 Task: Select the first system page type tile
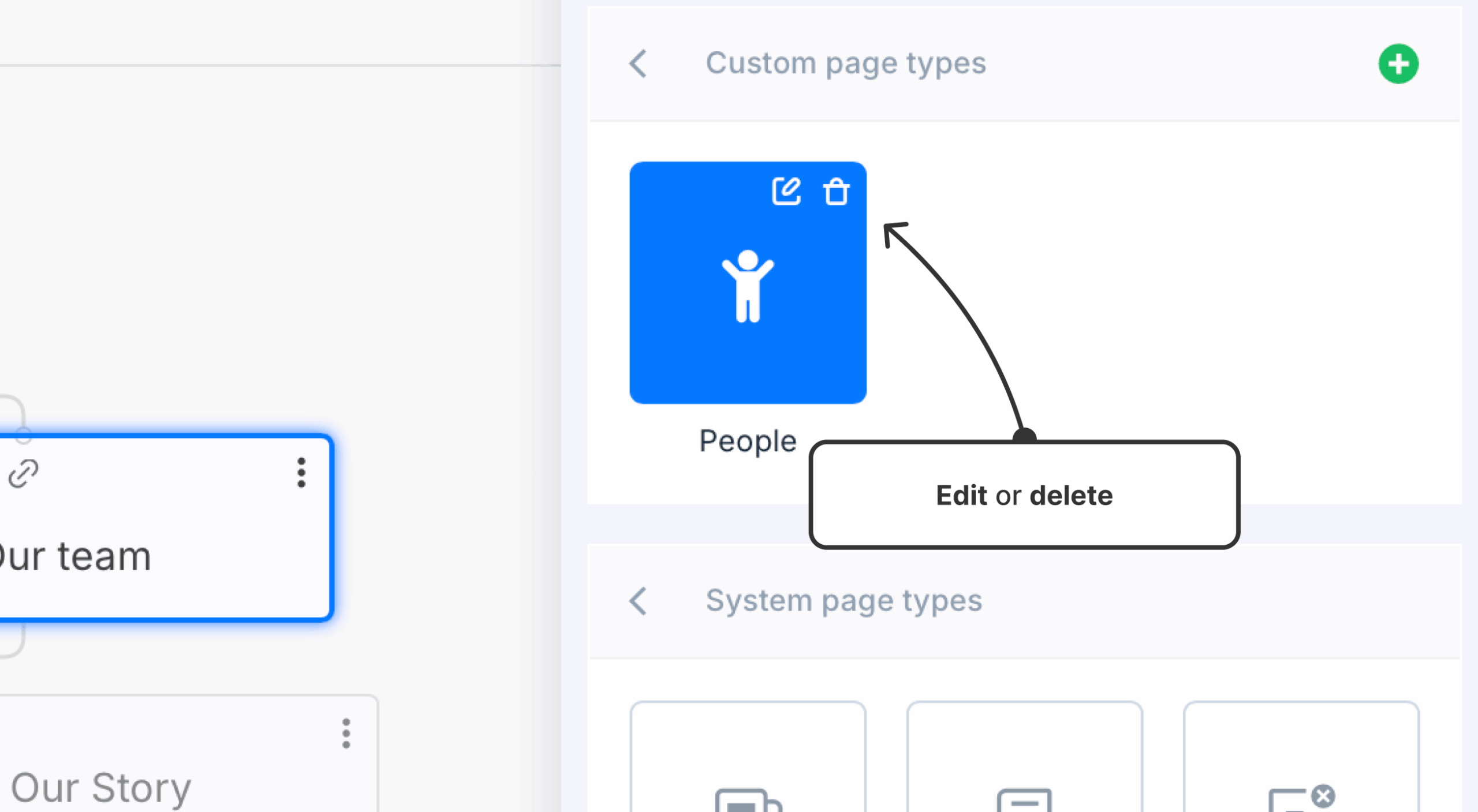748,757
